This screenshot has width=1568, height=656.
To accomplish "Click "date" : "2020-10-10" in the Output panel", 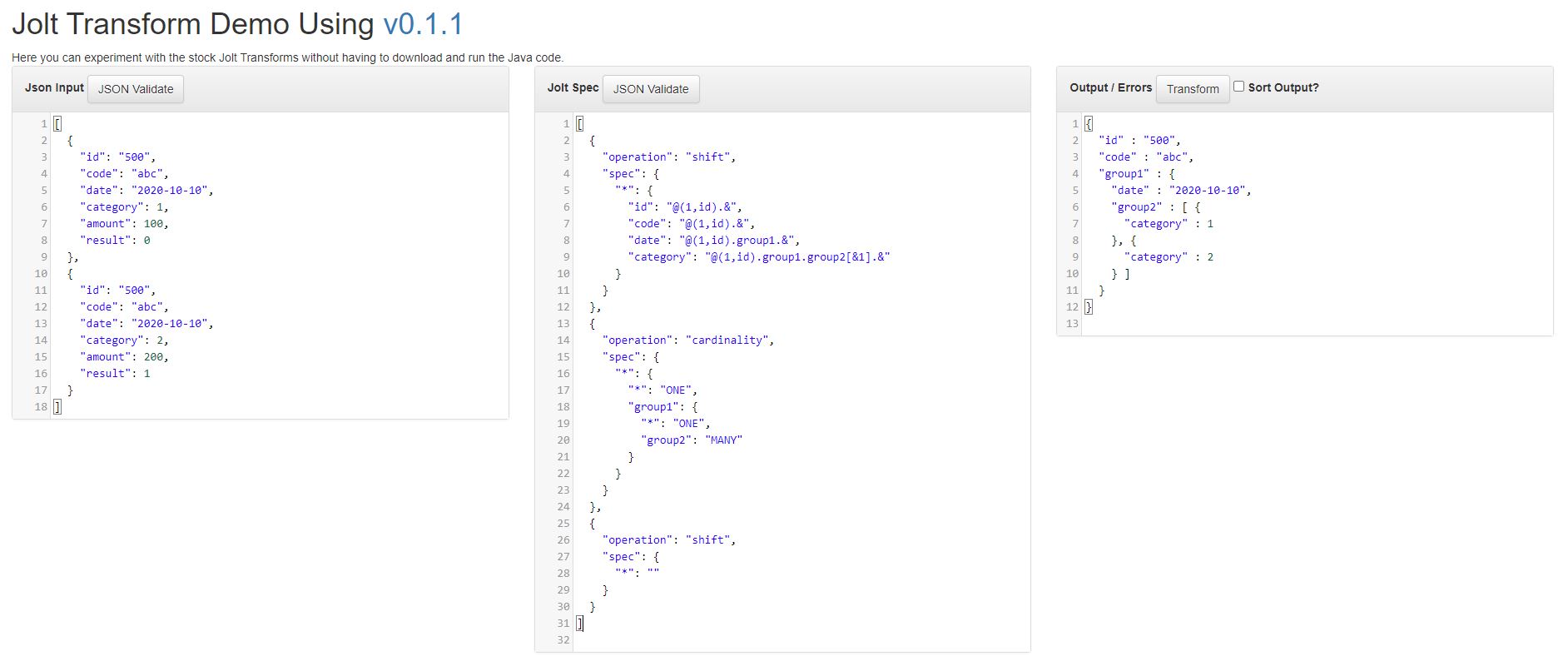I will tap(1181, 191).
